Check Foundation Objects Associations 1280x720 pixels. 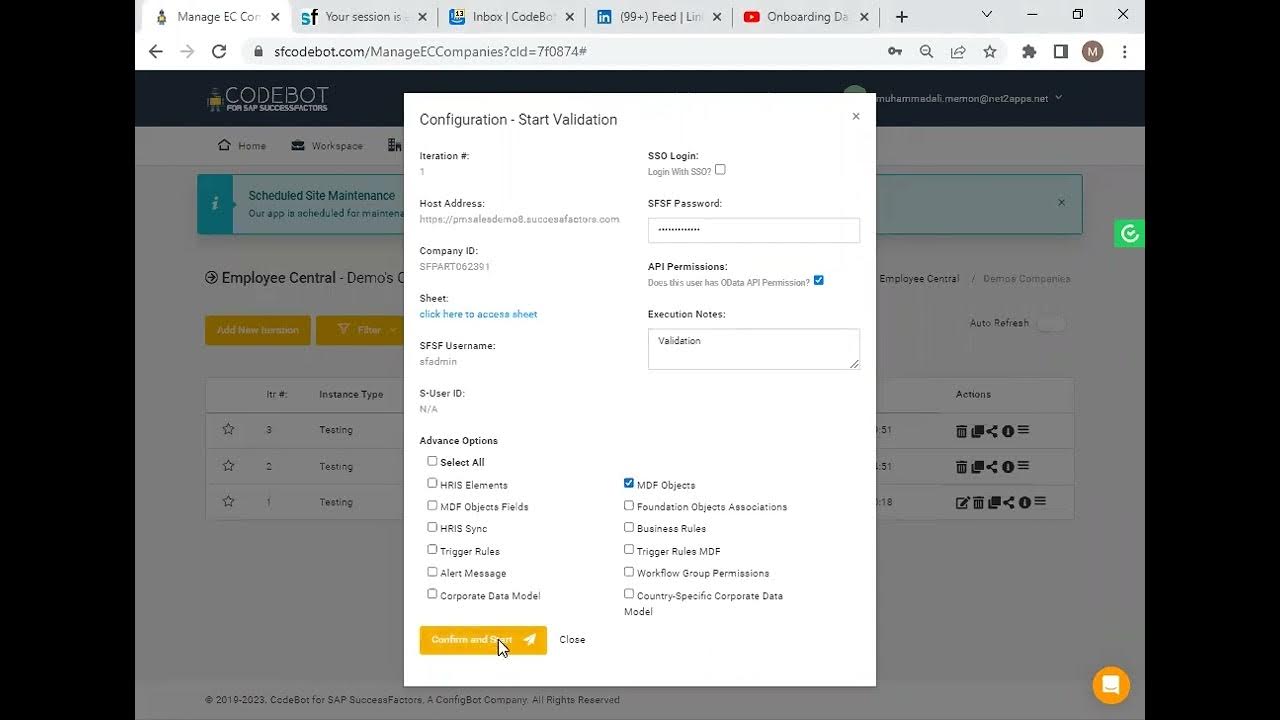click(x=629, y=505)
